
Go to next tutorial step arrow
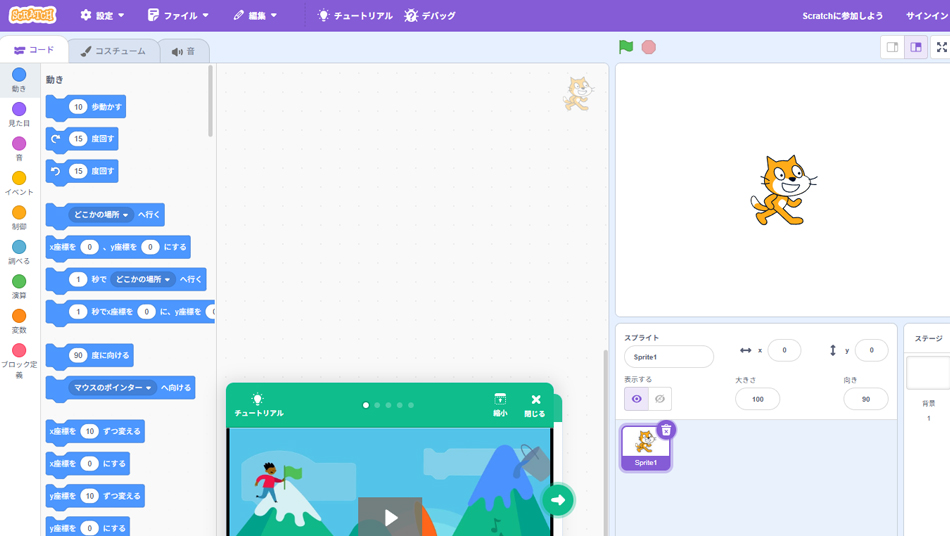point(558,500)
